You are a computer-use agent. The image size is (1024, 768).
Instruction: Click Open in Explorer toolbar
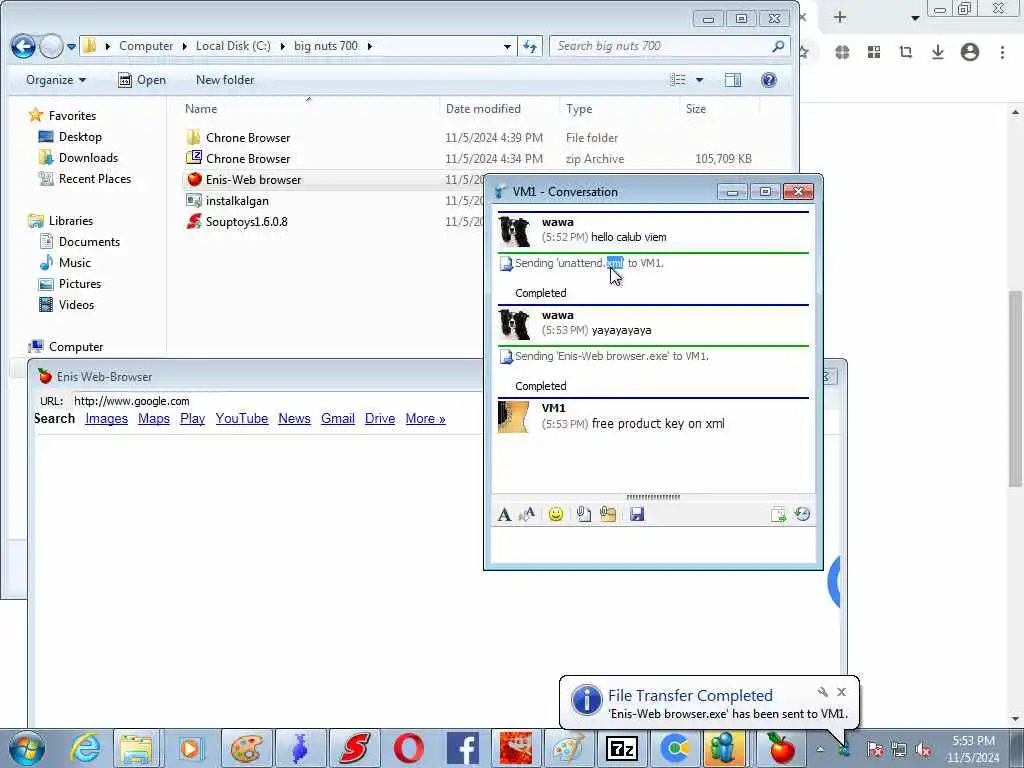click(x=142, y=80)
